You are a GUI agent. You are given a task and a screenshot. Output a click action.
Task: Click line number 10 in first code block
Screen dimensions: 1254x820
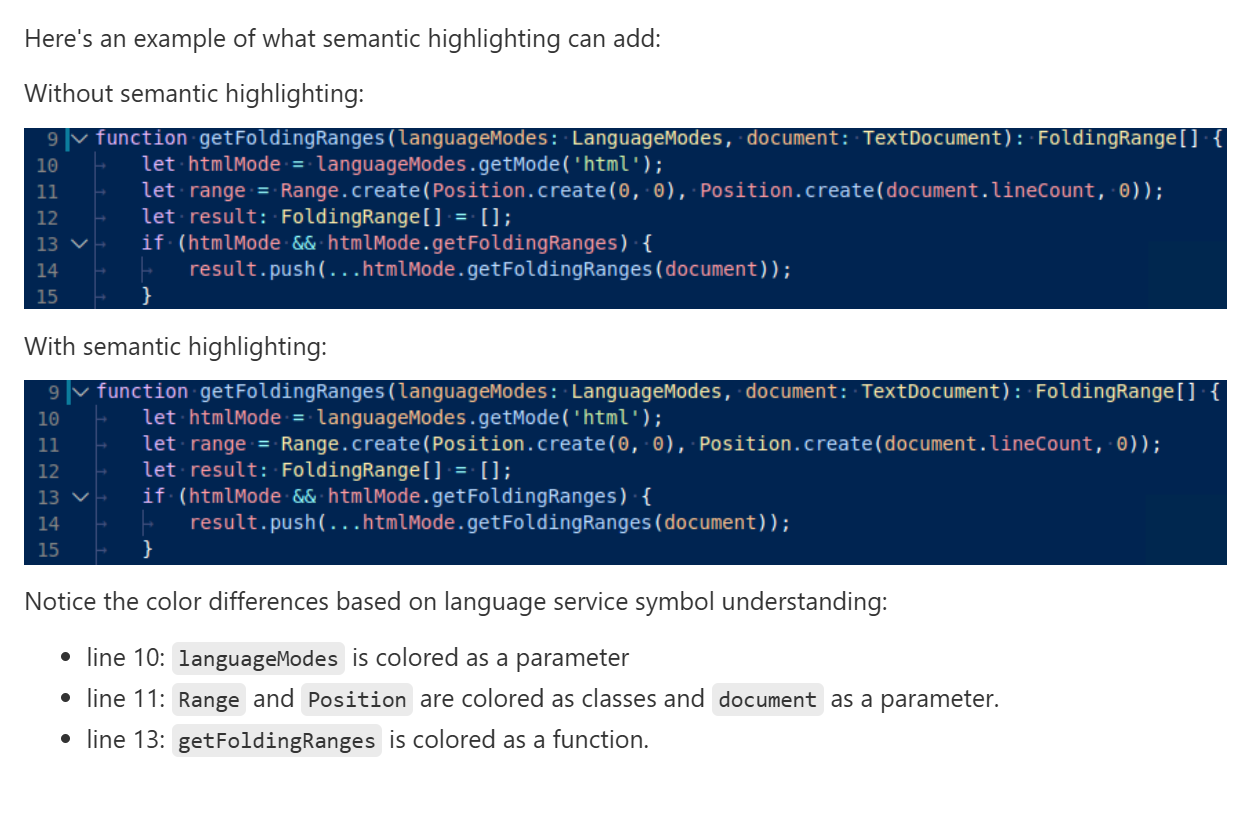47,165
